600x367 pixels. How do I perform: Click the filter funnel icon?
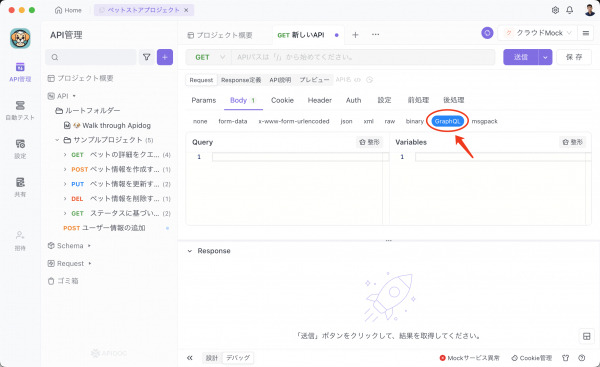click(x=146, y=57)
